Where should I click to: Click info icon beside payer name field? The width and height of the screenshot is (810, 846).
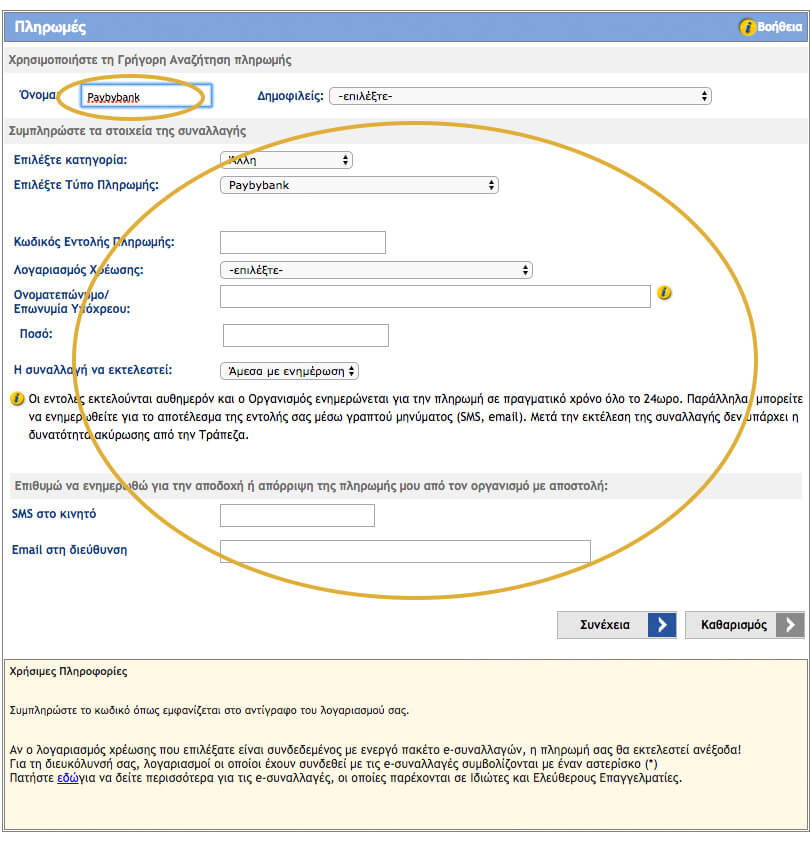[664, 294]
